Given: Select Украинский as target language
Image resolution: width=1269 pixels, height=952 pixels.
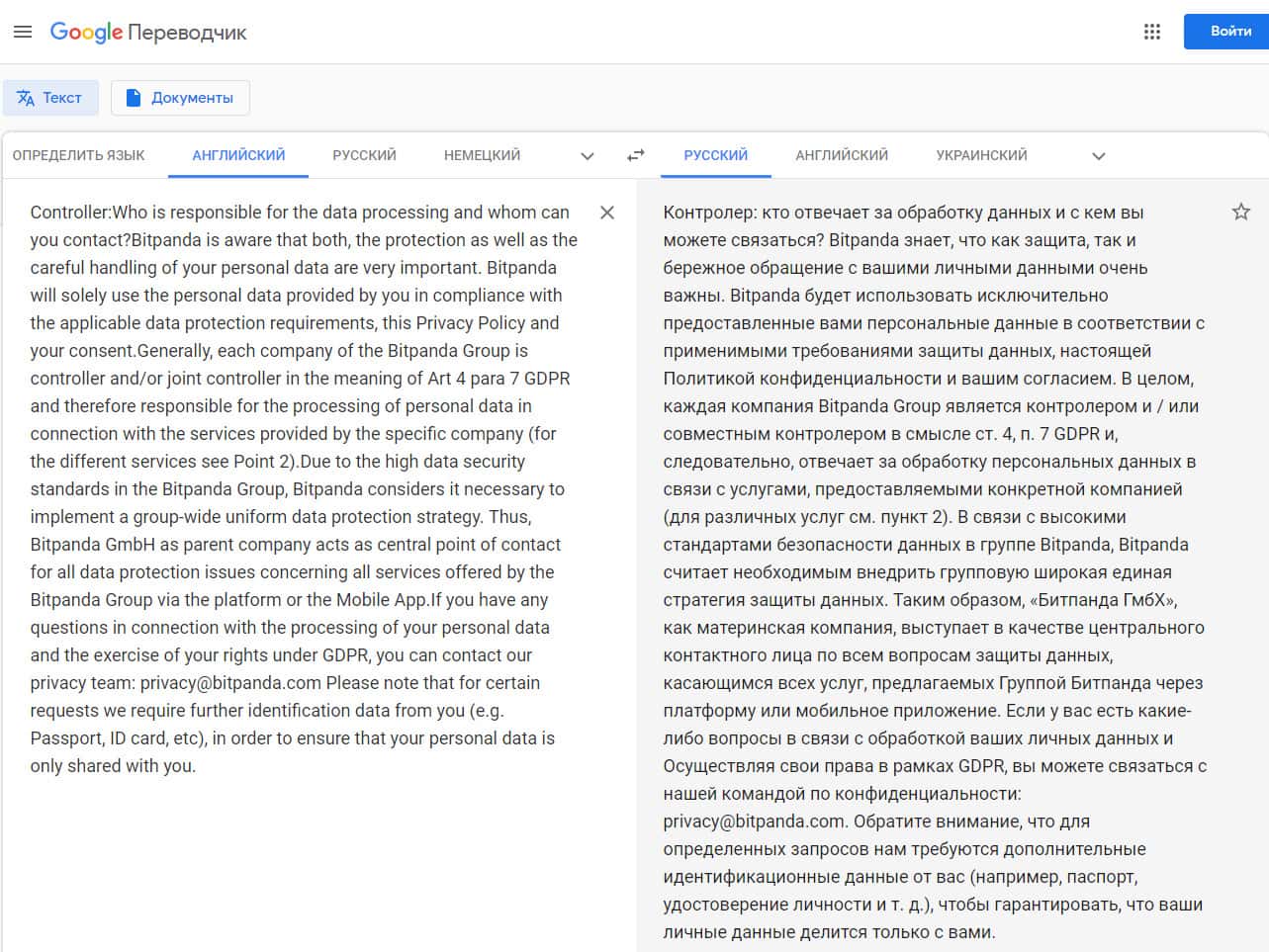Looking at the screenshot, I should pos(982,155).
